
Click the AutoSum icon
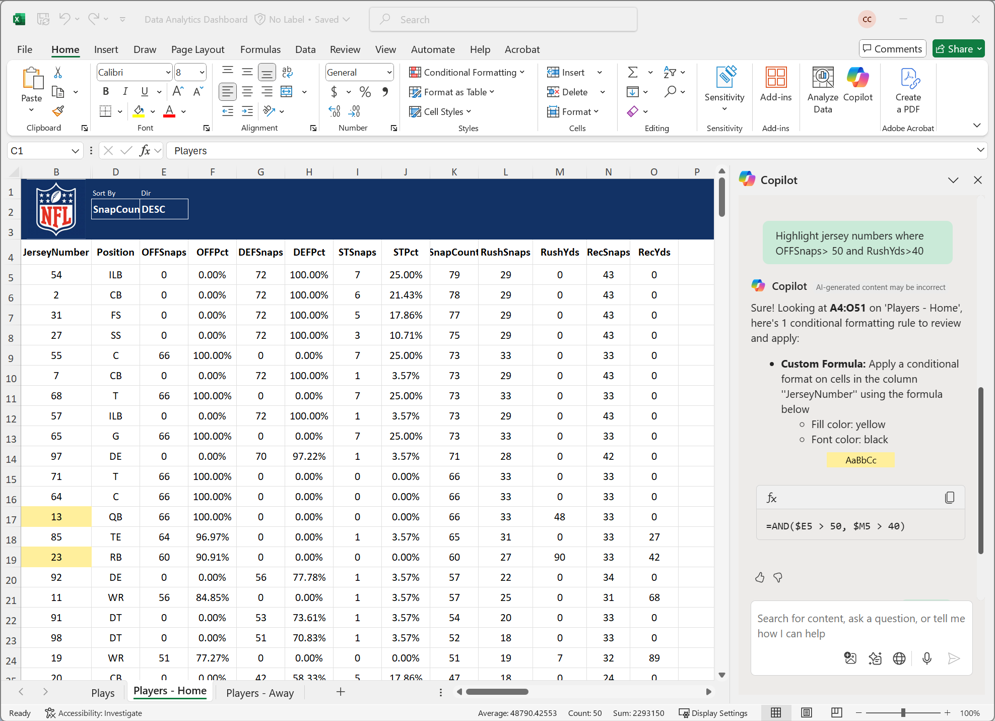pyautogui.click(x=632, y=73)
